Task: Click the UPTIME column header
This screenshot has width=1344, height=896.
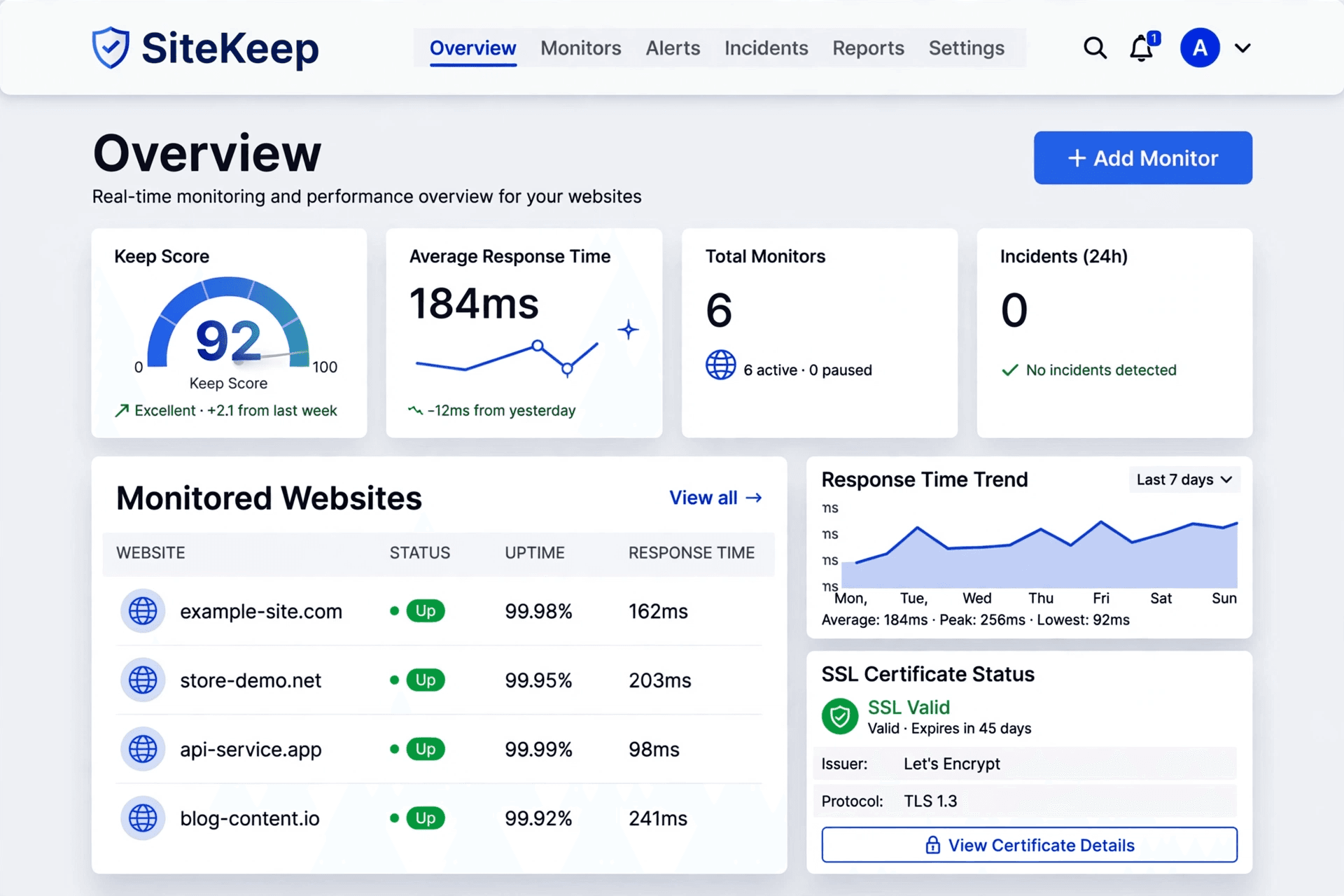Action: click(535, 553)
